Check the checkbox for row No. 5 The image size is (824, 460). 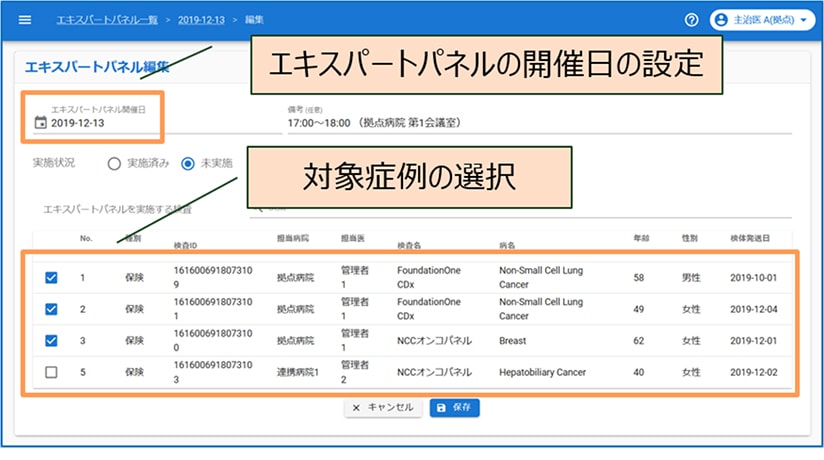coord(52,372)
